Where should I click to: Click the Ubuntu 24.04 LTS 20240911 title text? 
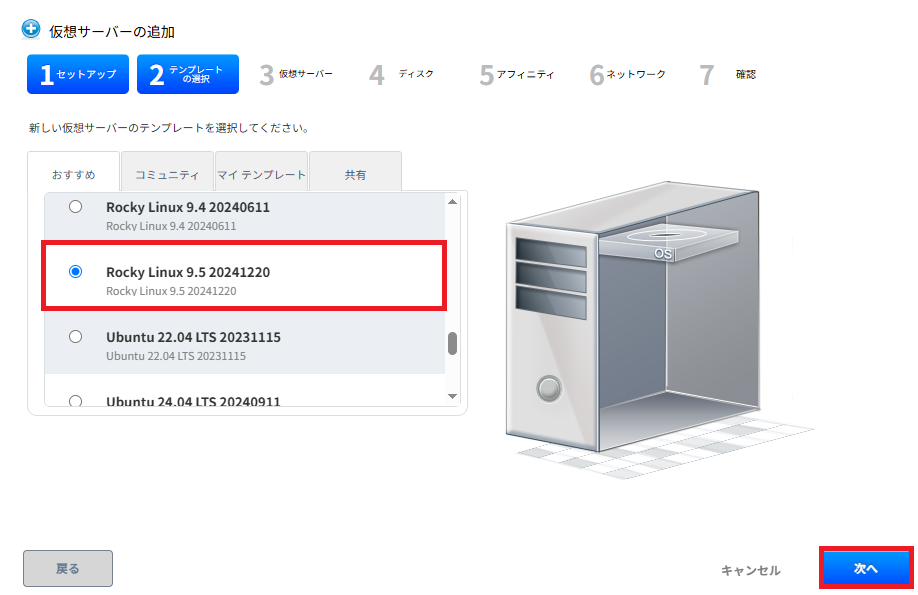coord(193,401)
